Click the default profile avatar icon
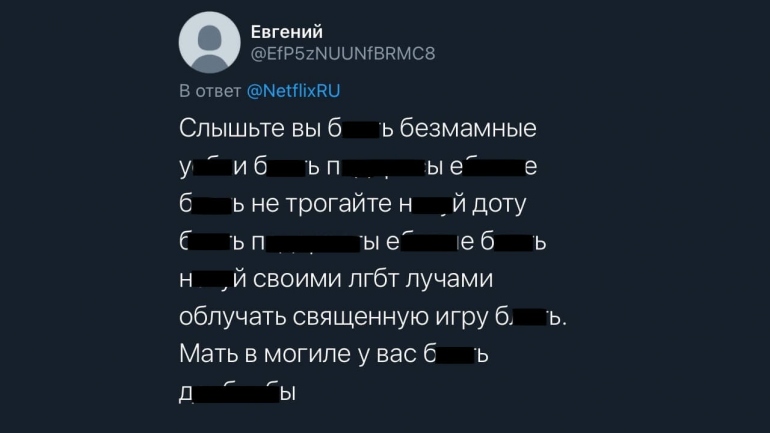 pos(208,44)
